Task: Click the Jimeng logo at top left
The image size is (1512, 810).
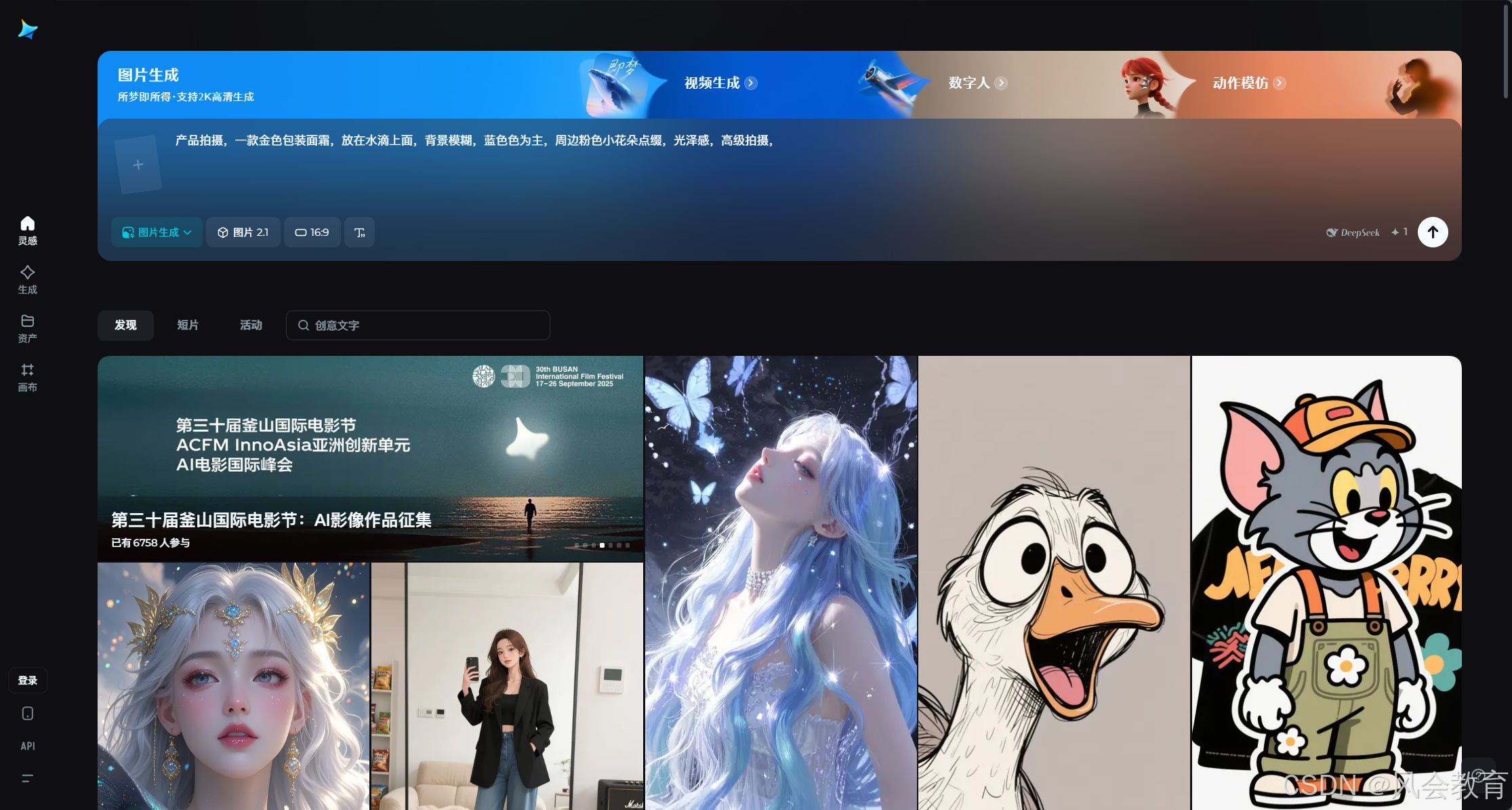Action: pyautogui.click(x=27, y=29)
